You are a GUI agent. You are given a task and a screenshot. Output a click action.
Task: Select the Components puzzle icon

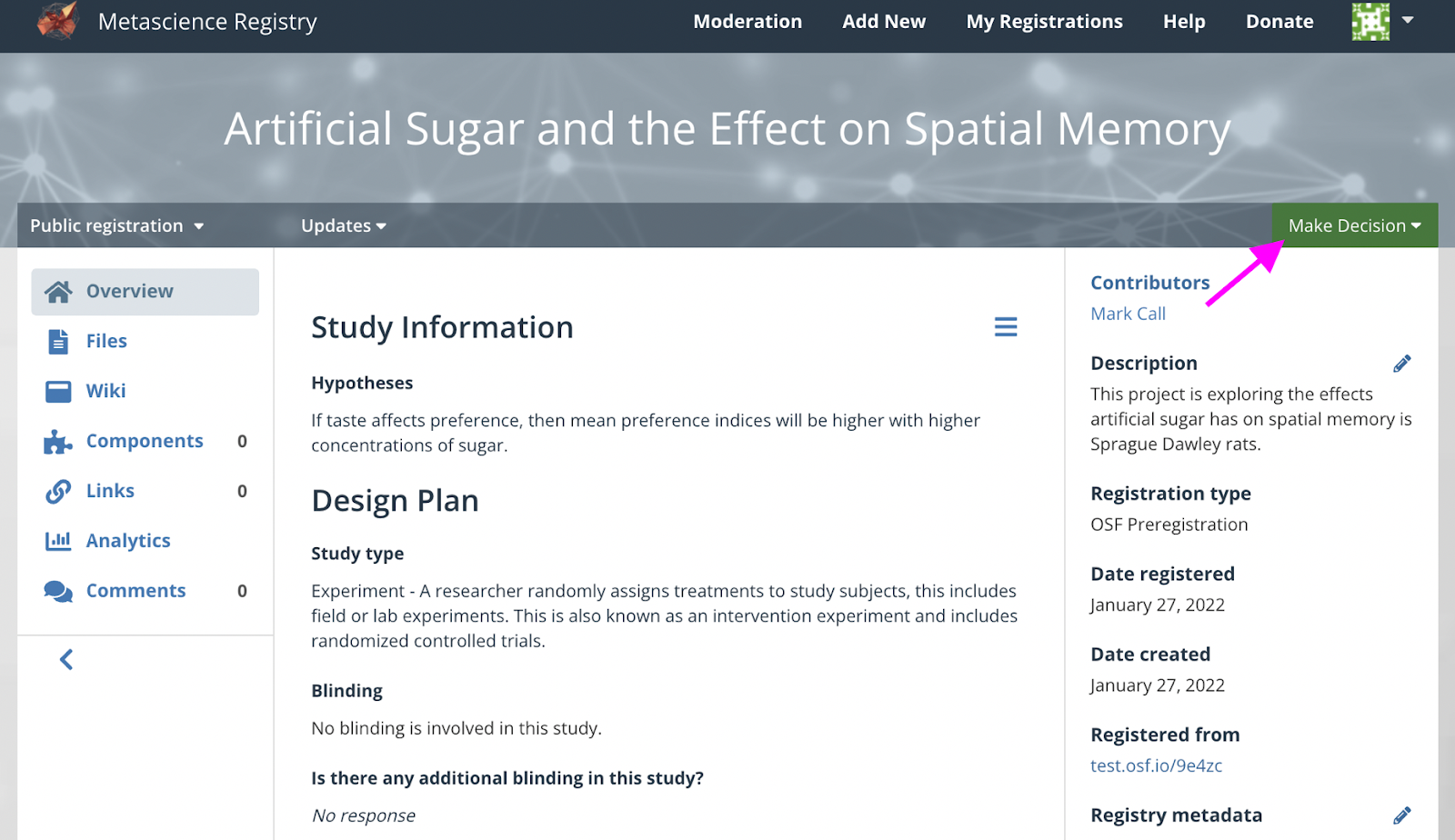58,442
